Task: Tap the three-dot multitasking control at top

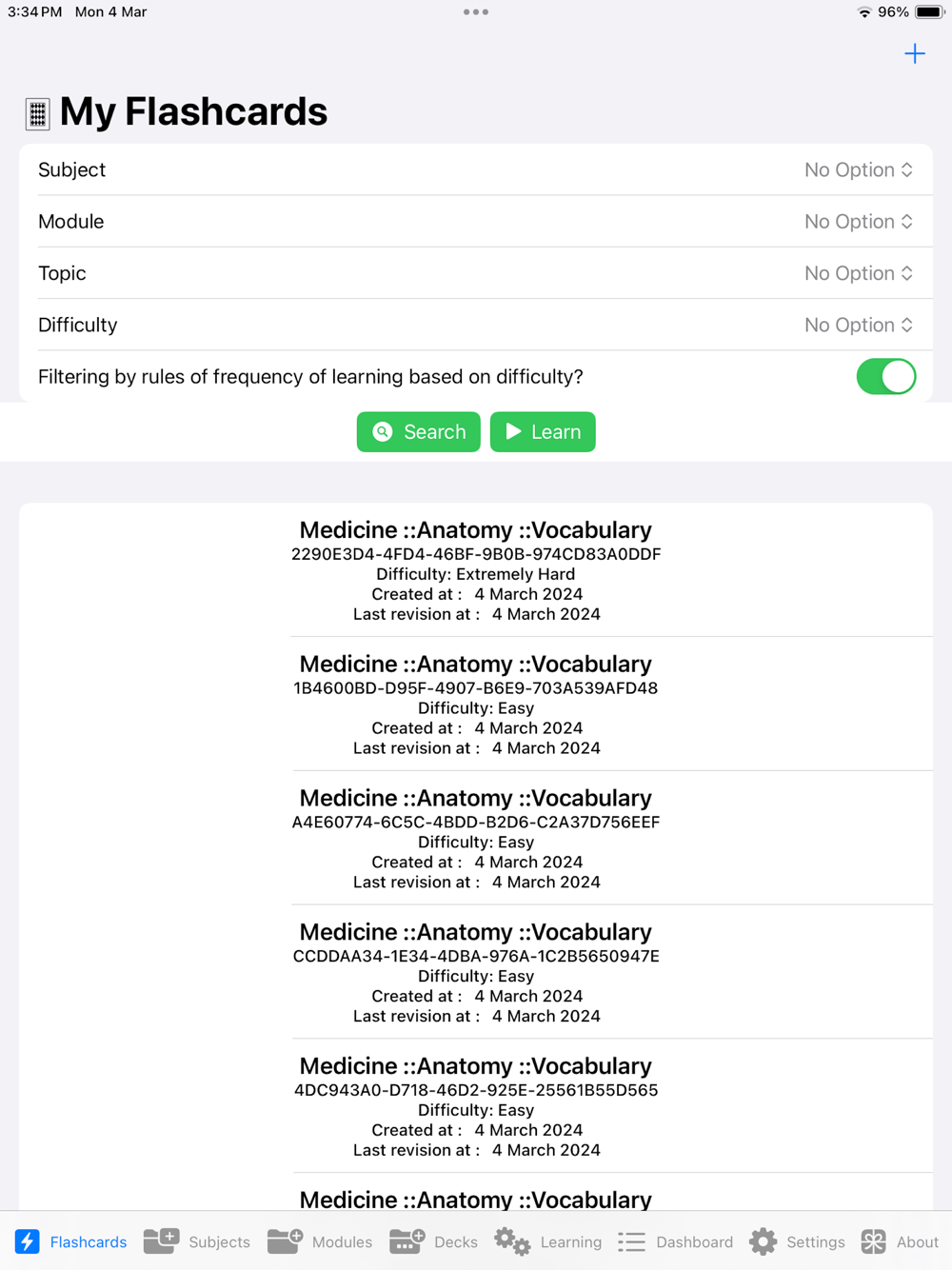Action: [x=476, y=12]
